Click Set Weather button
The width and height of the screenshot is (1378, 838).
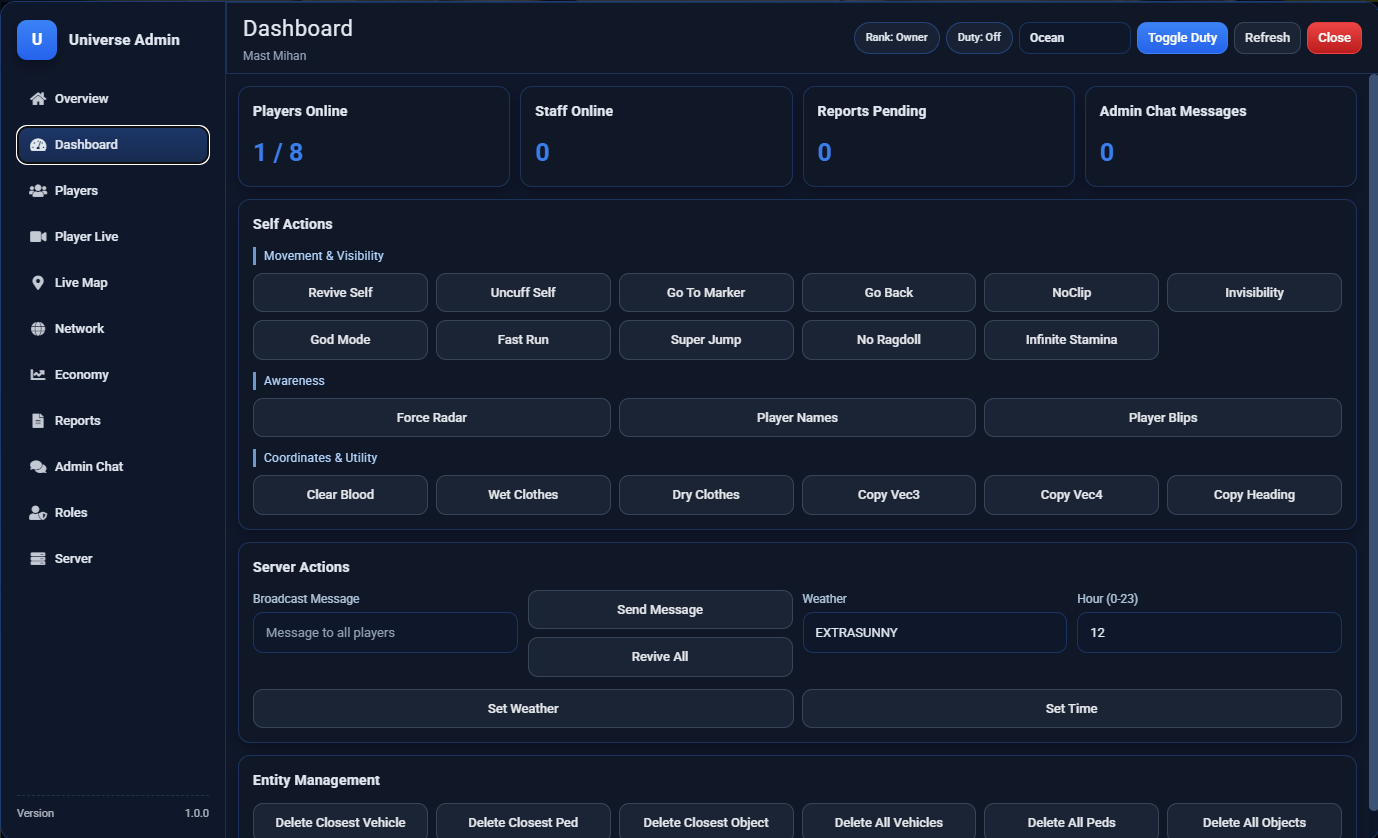pos(523,709)
